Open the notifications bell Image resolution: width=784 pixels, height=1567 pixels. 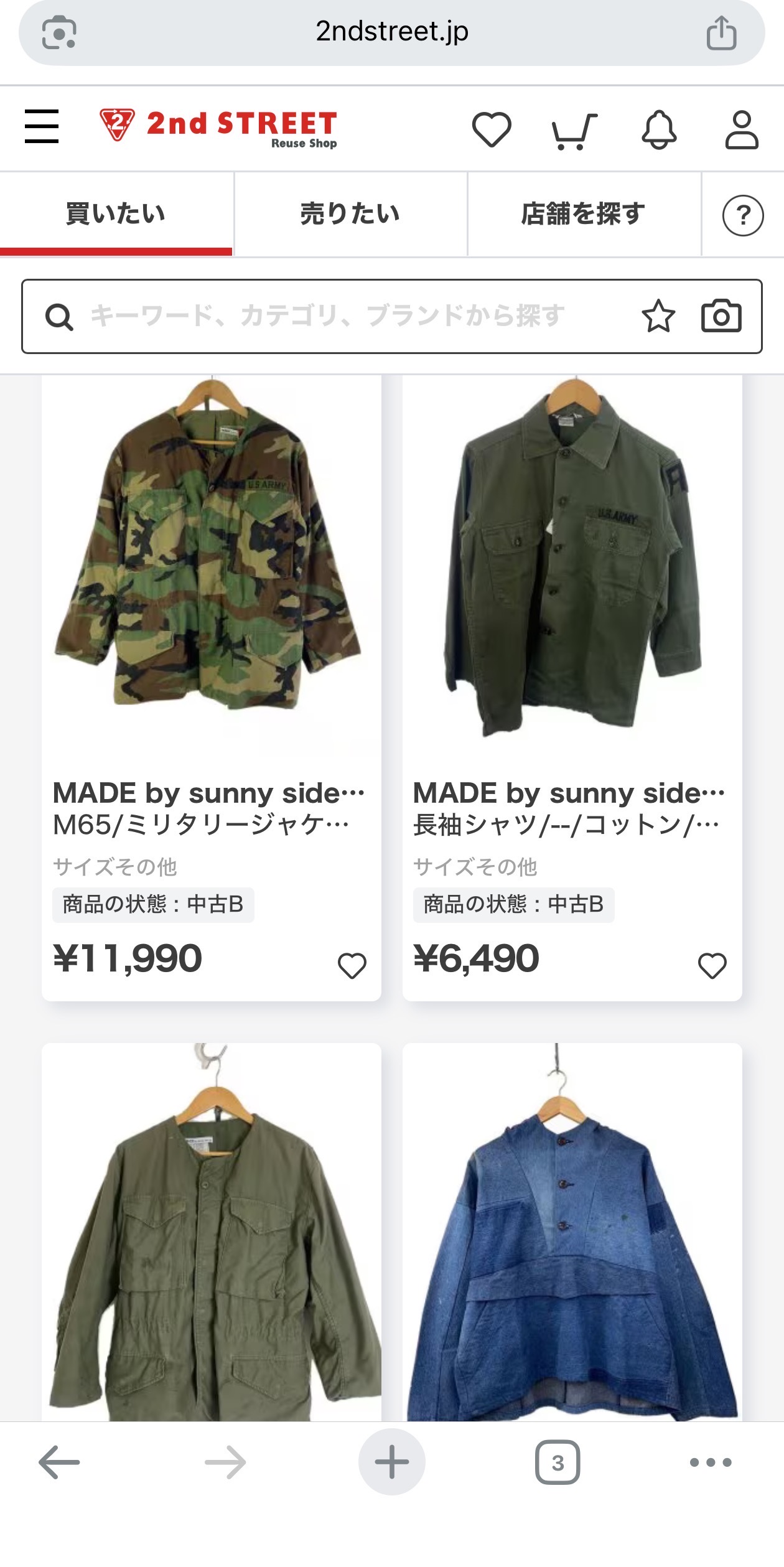click(x=659, y=129)
